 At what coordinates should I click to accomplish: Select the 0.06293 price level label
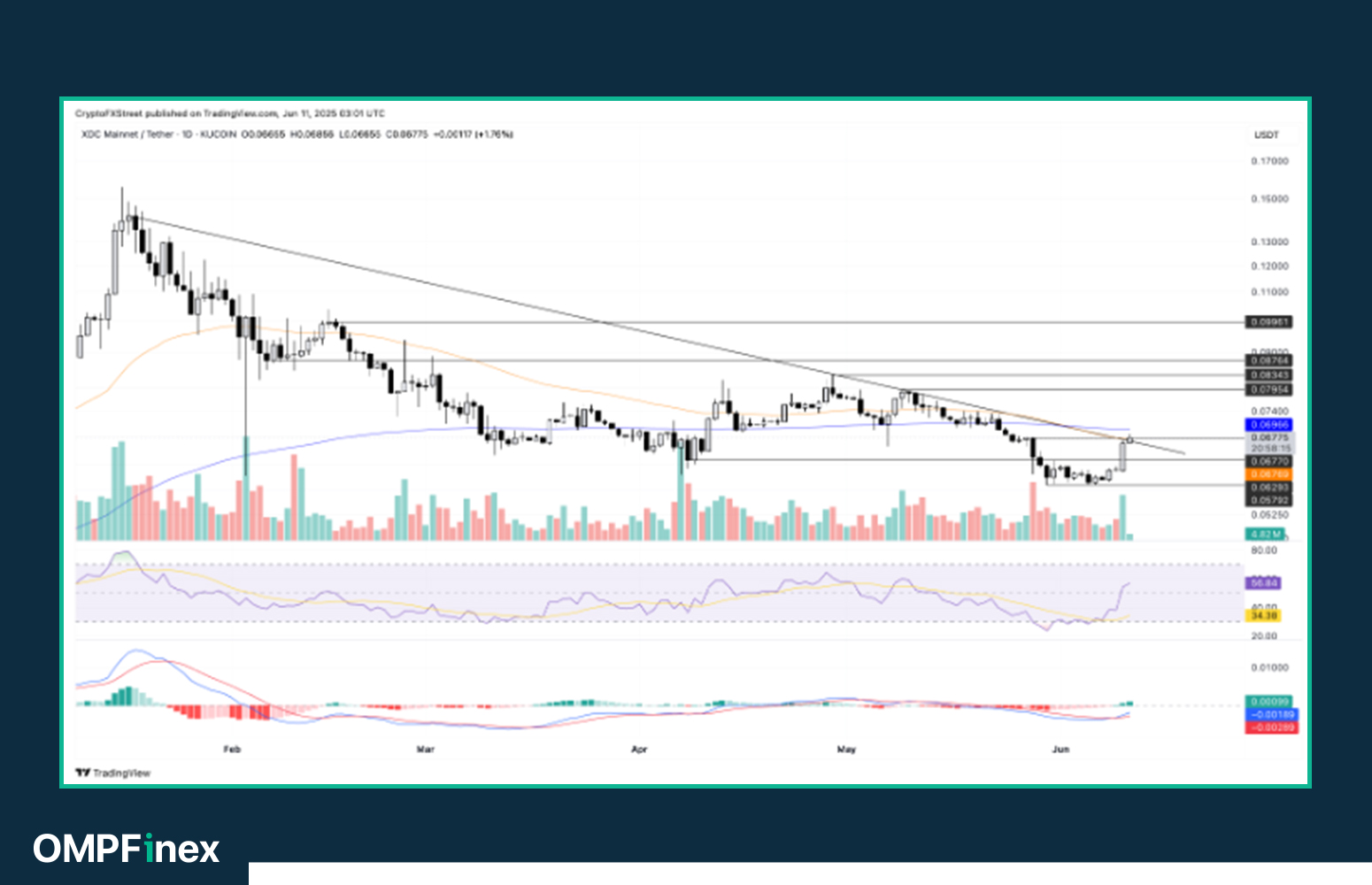(1269, 488)
